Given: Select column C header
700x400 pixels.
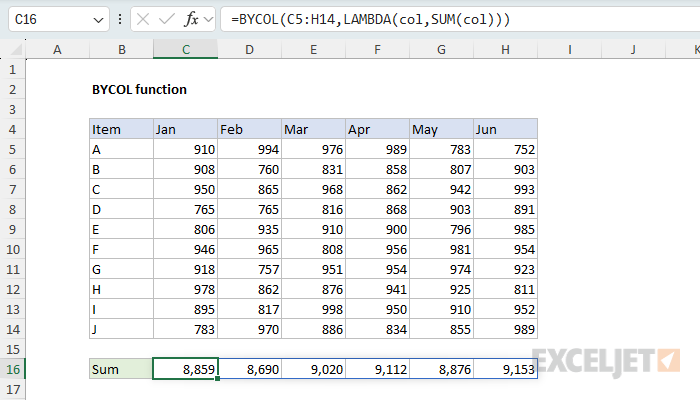Looking at the screenshot, I should click(x=186, y=50).
